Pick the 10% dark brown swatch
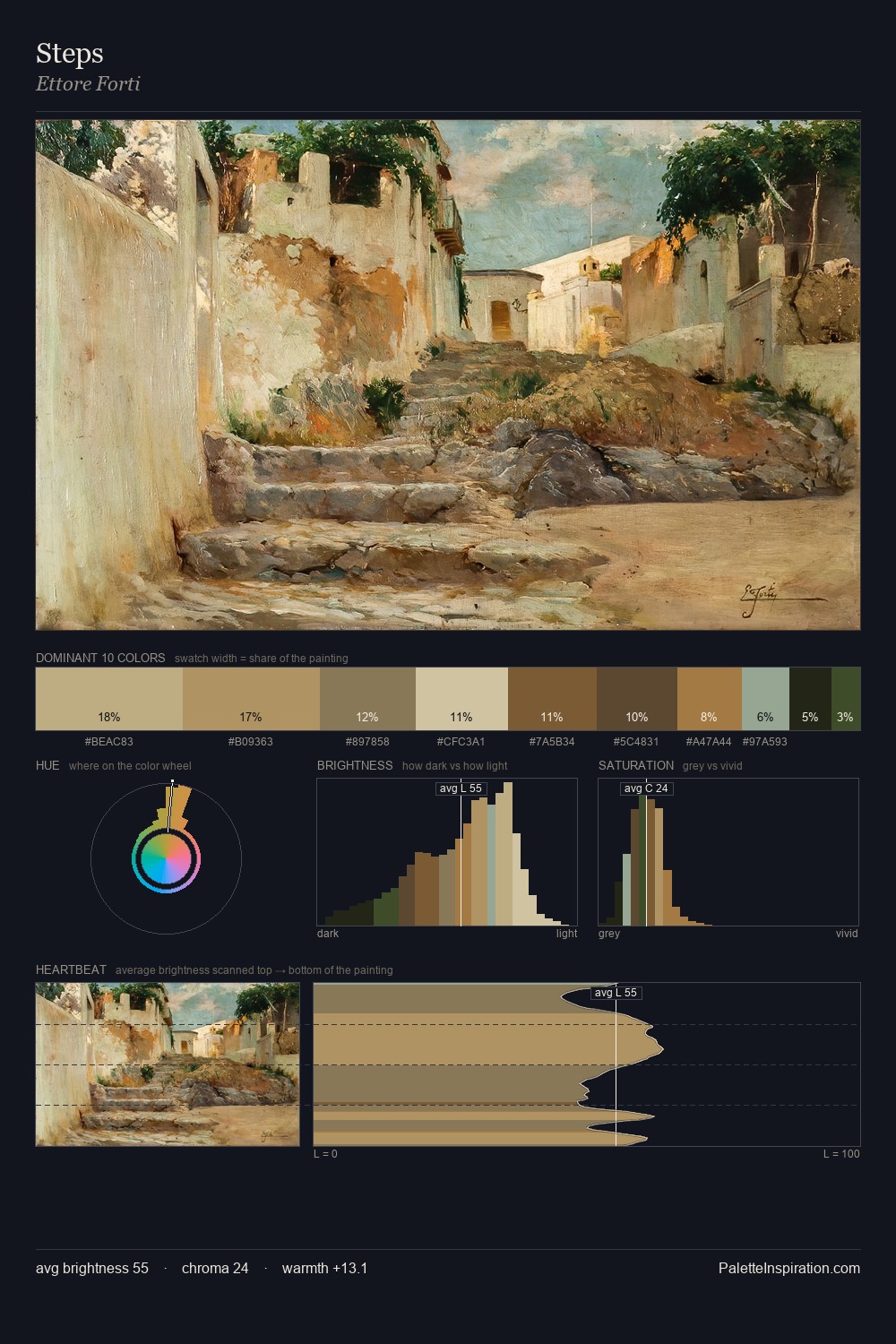The height and width of the screenshot is (1344, 896). (637, 699)
